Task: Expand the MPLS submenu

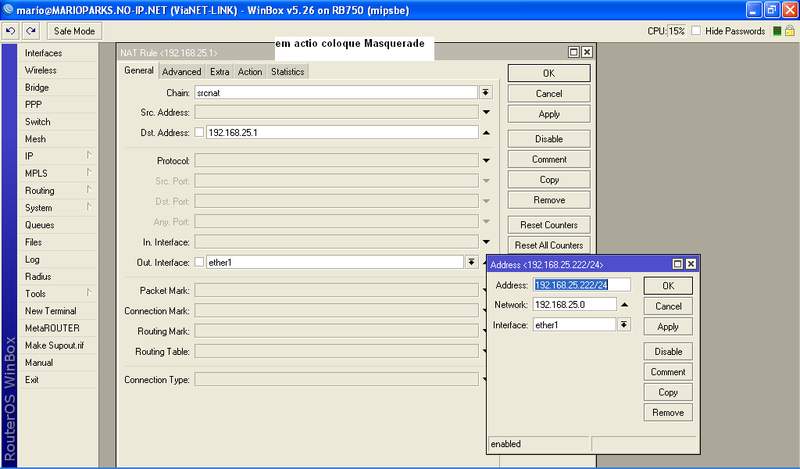Action: click(x=89, y=172)
